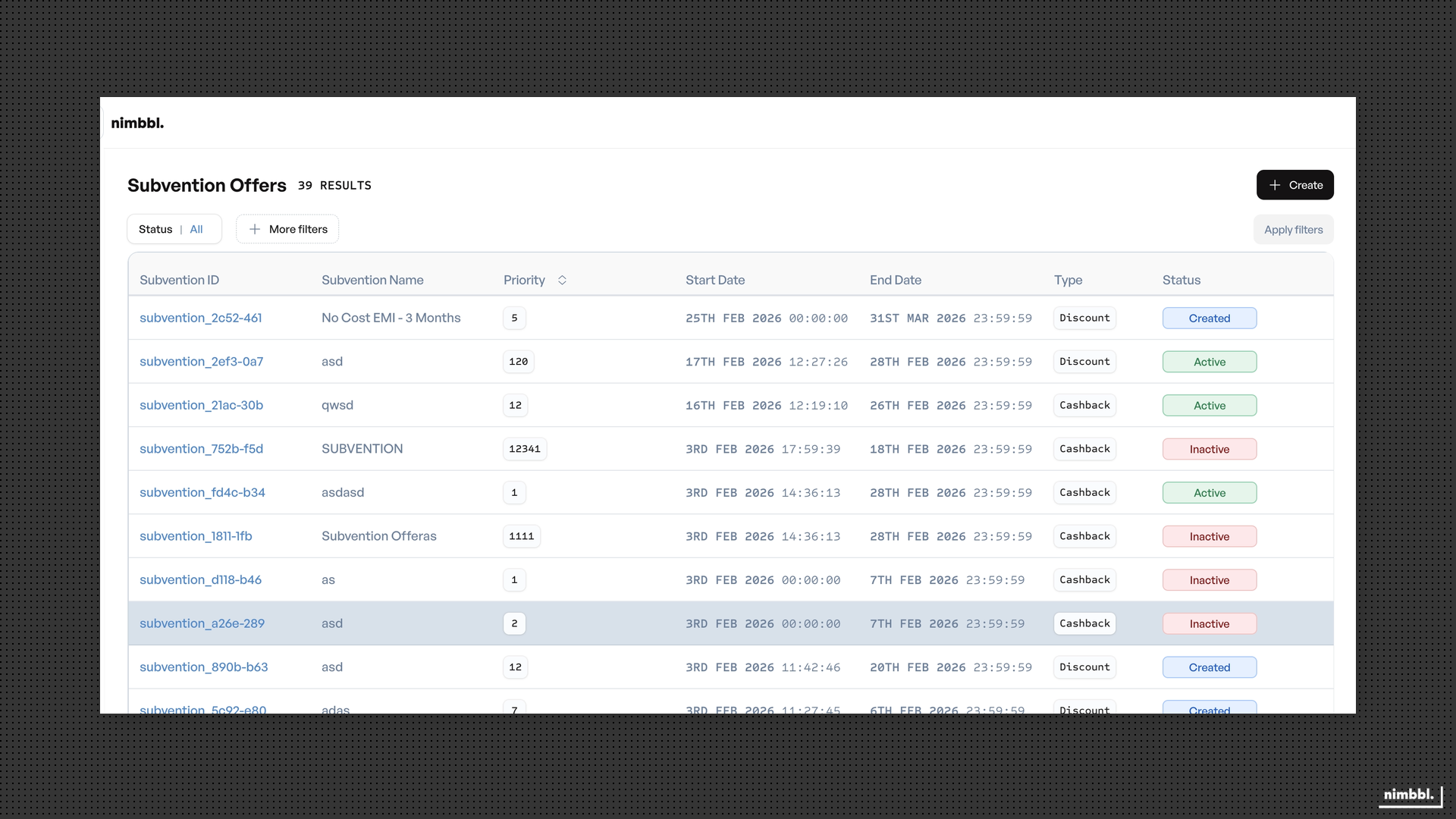Click the Subvention Name column header
Screen dimensions: 1456x819
pyautogui.click(x=372, y=280)
